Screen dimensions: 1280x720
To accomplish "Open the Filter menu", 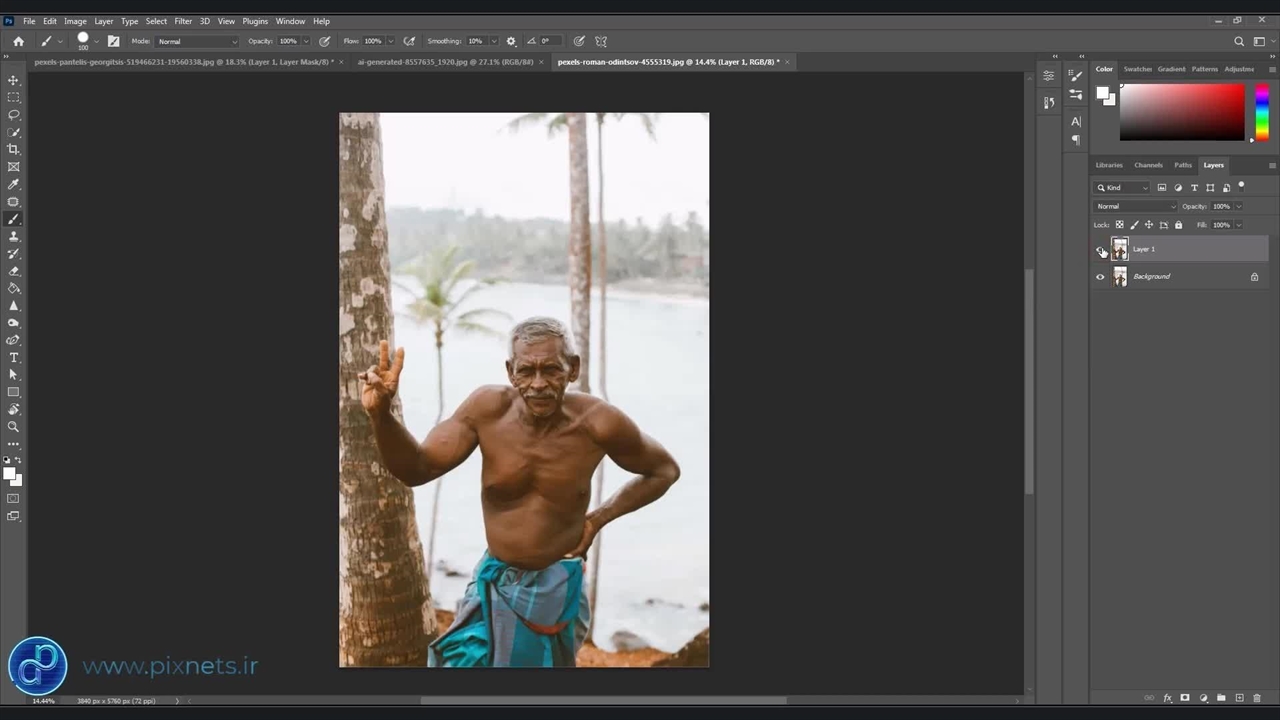I will pos(183,21).
